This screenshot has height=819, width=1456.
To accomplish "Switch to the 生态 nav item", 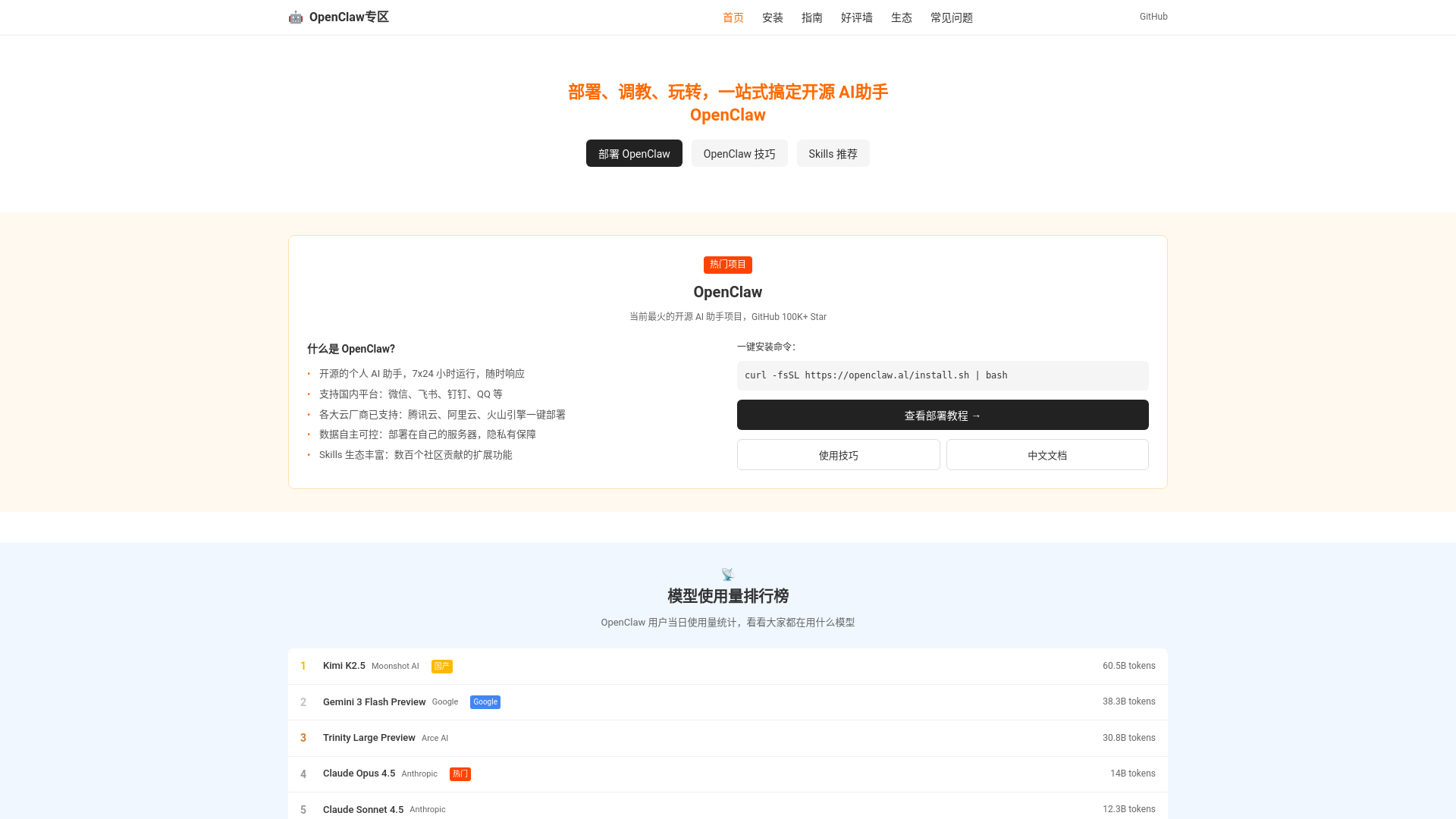I will point(902,17).
